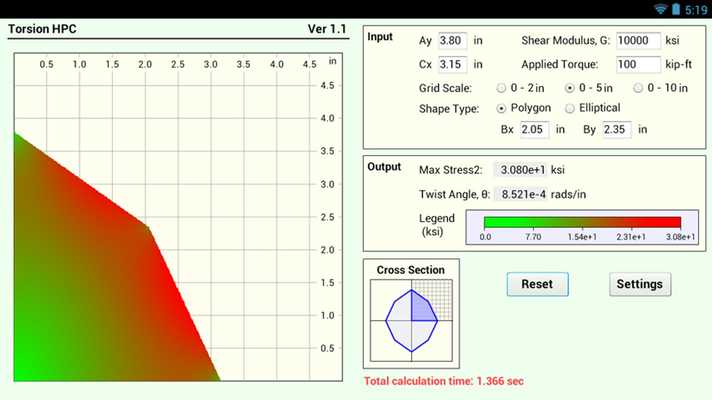Focus the Cx input field

(452, 64)
